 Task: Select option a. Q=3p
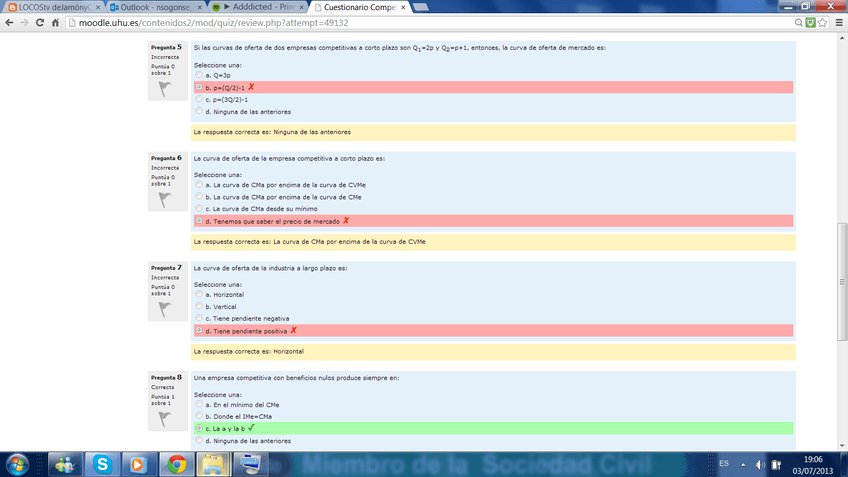(x=199, y=75)
